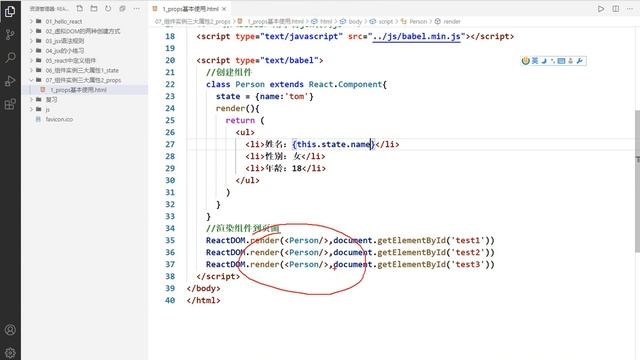
Task: Run the file with the play icon
Action: [601, 8]
